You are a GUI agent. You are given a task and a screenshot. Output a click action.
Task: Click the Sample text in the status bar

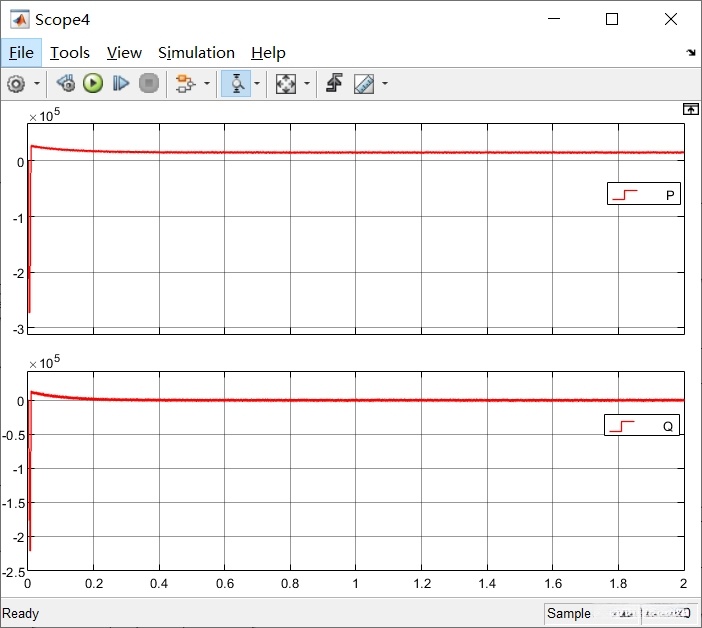coord(569,613)
